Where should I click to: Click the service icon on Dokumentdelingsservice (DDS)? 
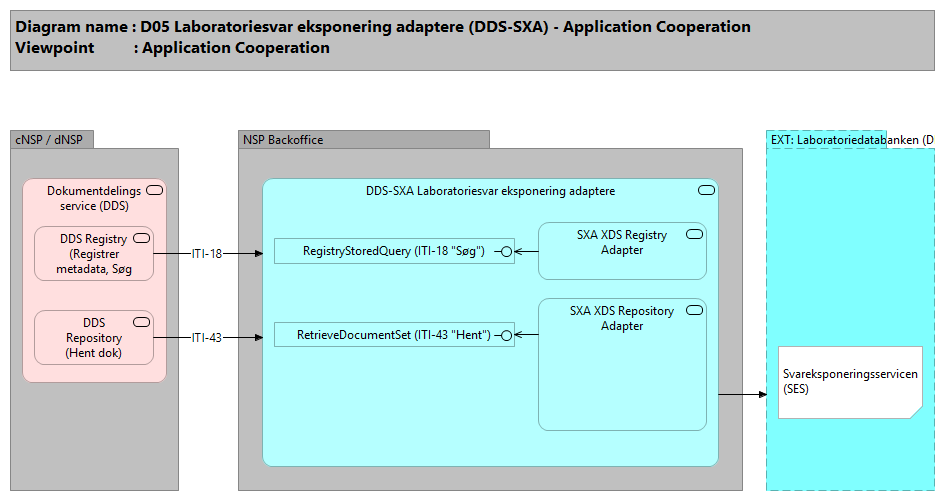click(154, 190)
